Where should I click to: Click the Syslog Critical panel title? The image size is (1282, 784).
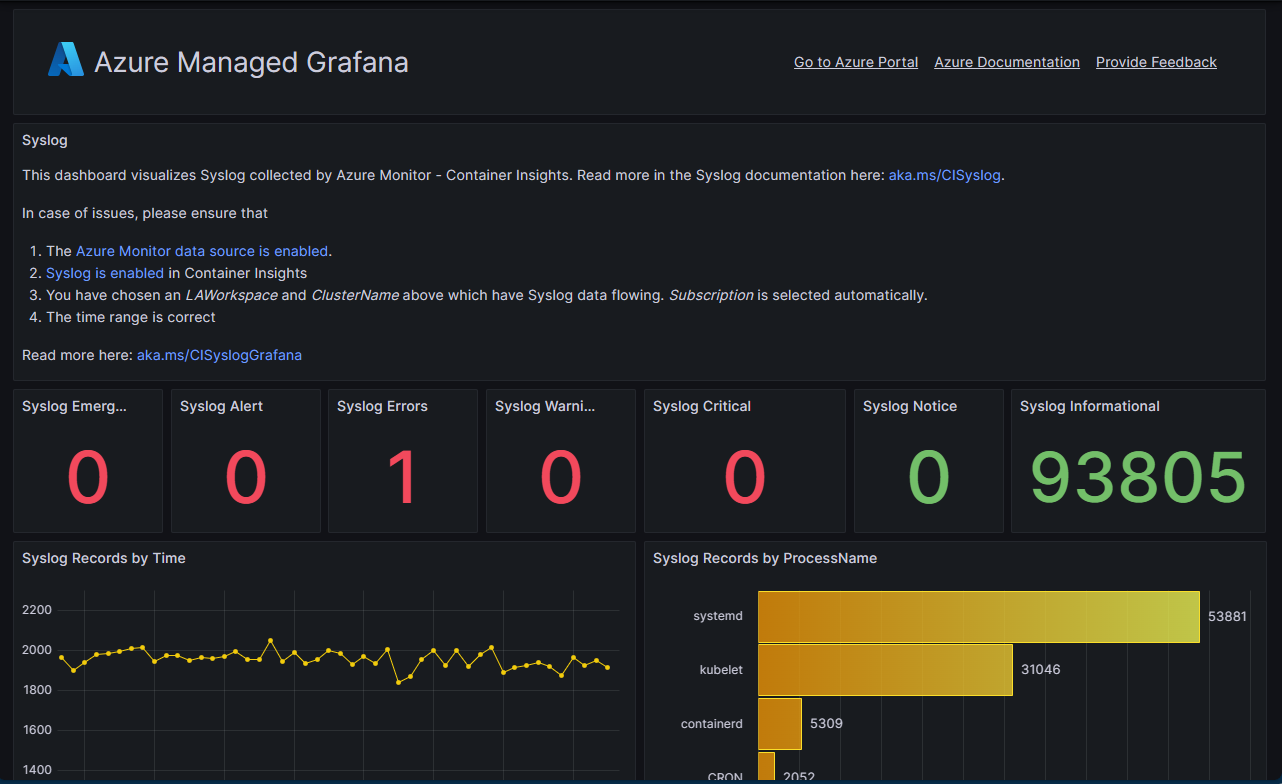click(702, 406)
